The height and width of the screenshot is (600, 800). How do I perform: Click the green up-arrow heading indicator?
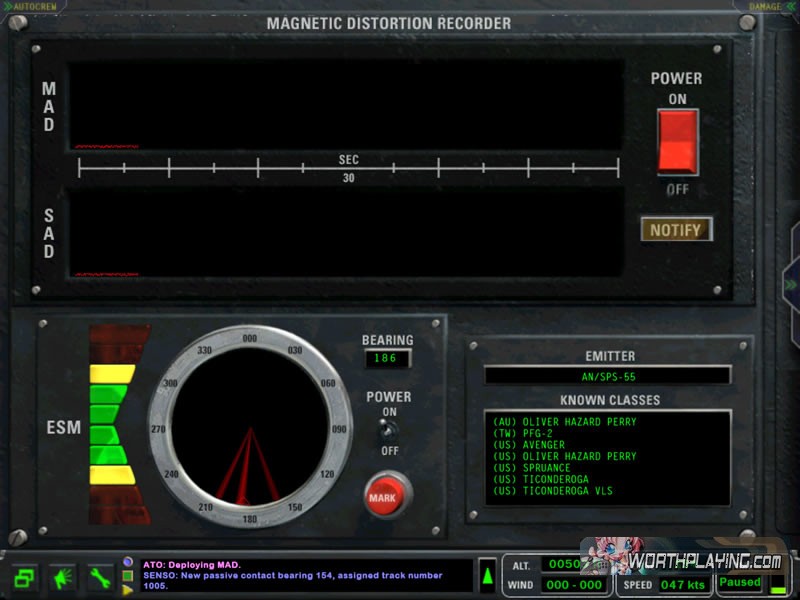point(487,575)
